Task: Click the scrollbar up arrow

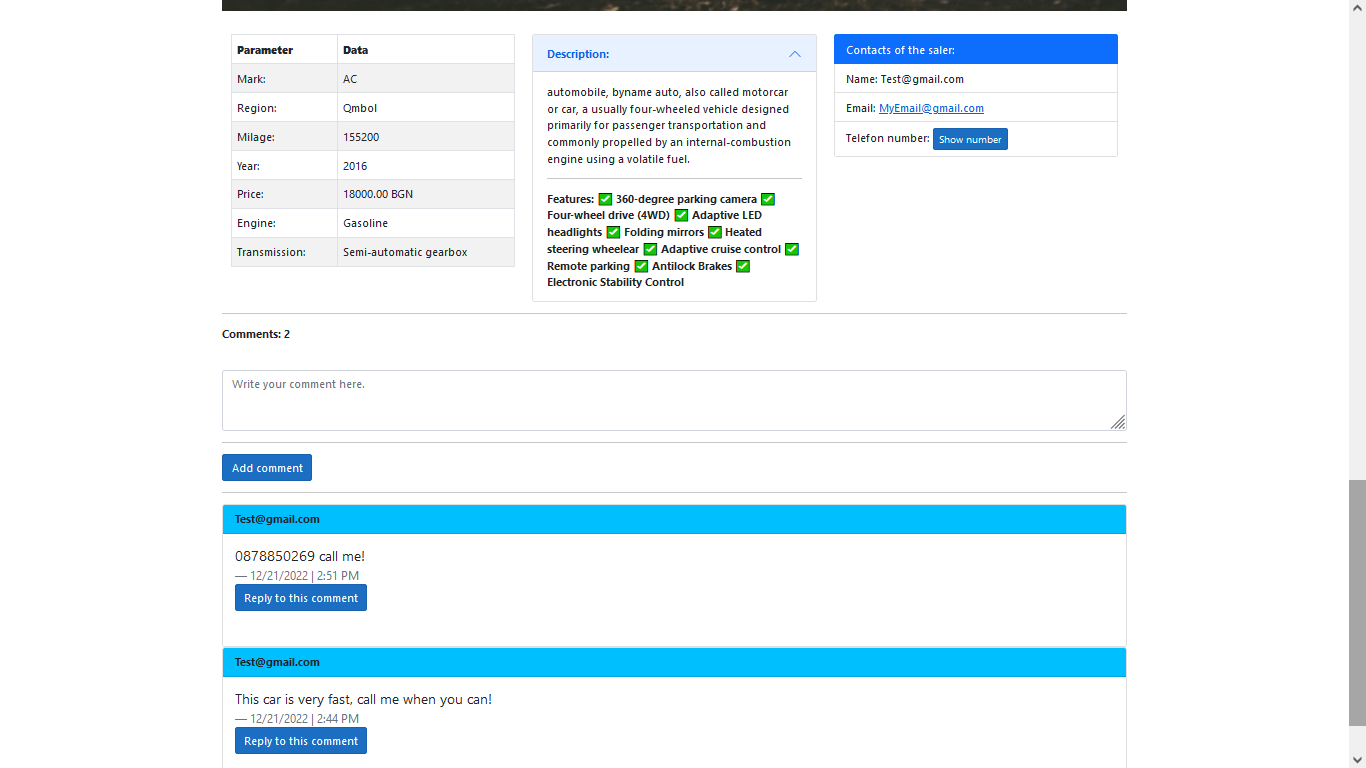Action: coord(1358,7)
